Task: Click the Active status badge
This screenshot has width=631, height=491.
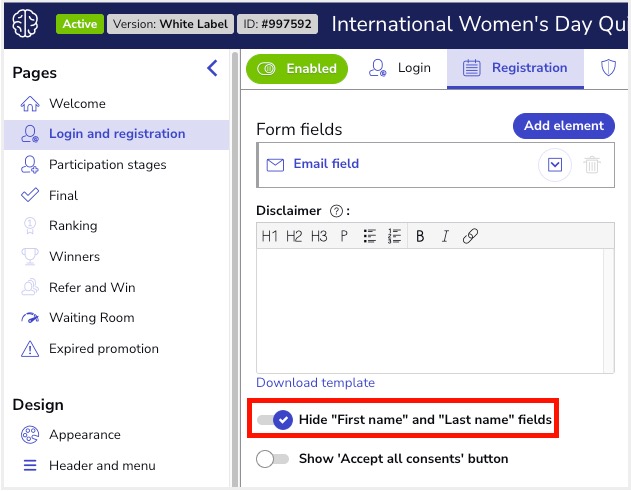Action: 80,24
